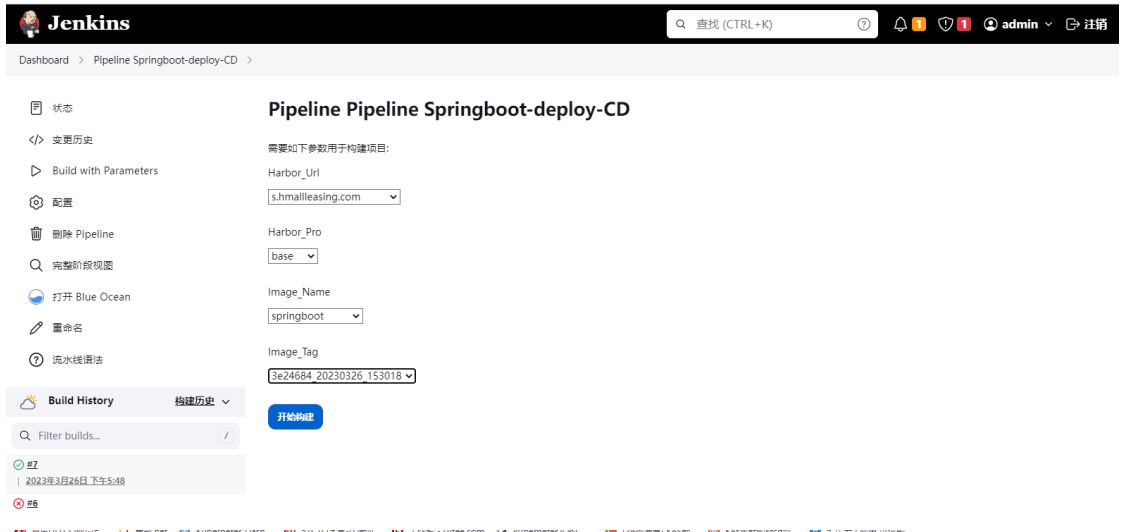Click the security shield warning icon
The width and height of the screenshot is (1125, 532).
point(945,24)
